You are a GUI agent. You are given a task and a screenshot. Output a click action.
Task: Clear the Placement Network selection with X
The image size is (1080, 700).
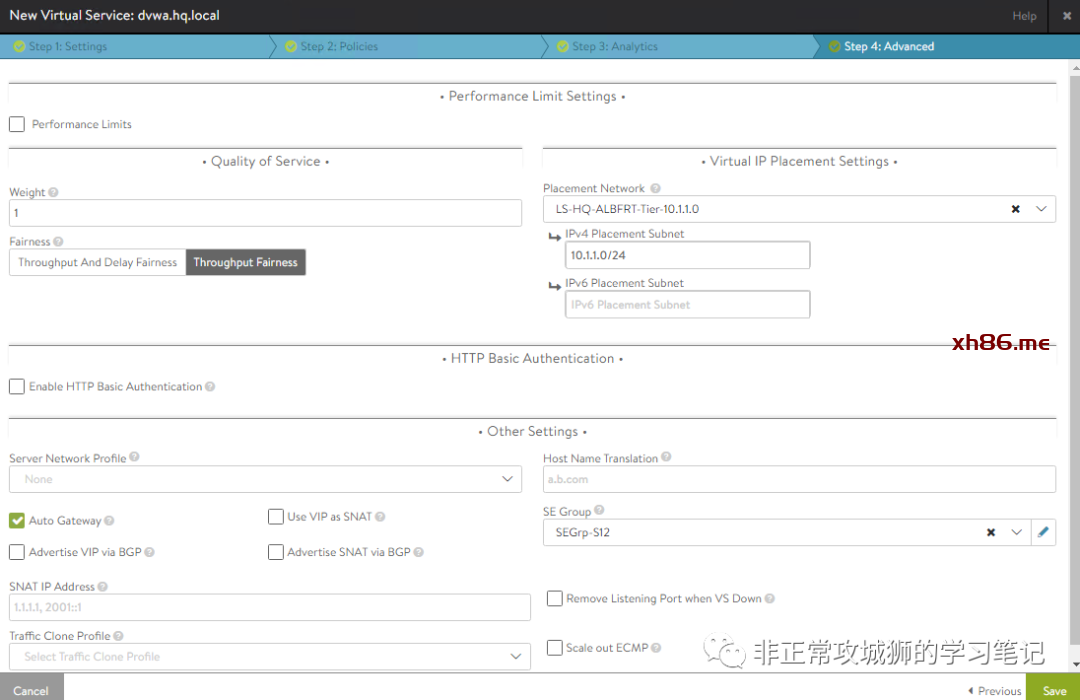(1015, 209)
